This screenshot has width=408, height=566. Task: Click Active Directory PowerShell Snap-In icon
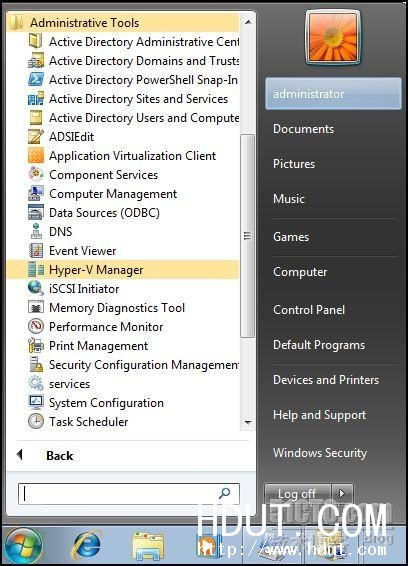pos(36,79)
